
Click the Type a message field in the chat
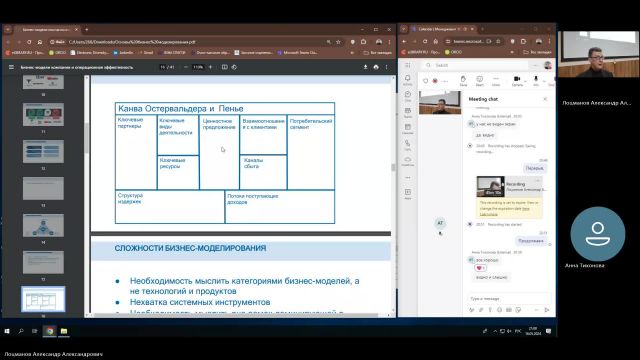point(509,299)
